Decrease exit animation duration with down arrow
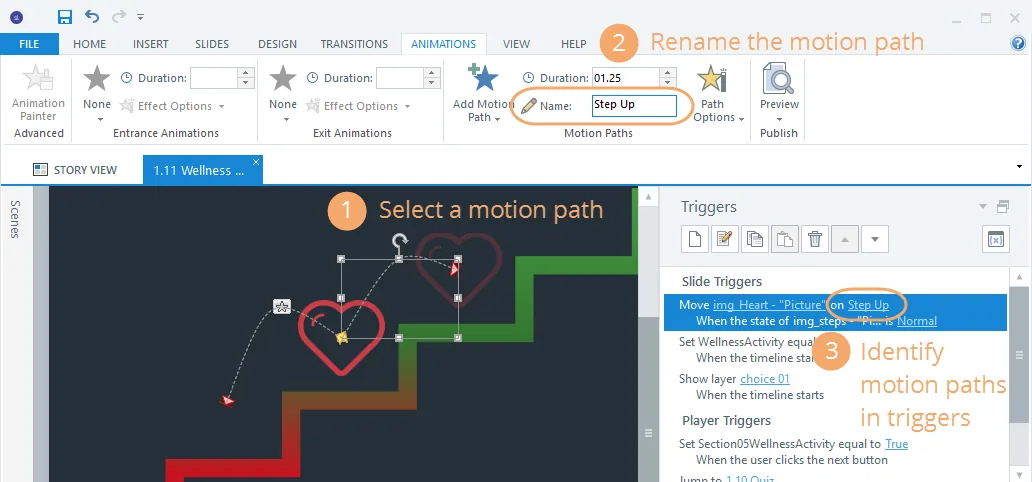1032x482 pixels. 432,84
